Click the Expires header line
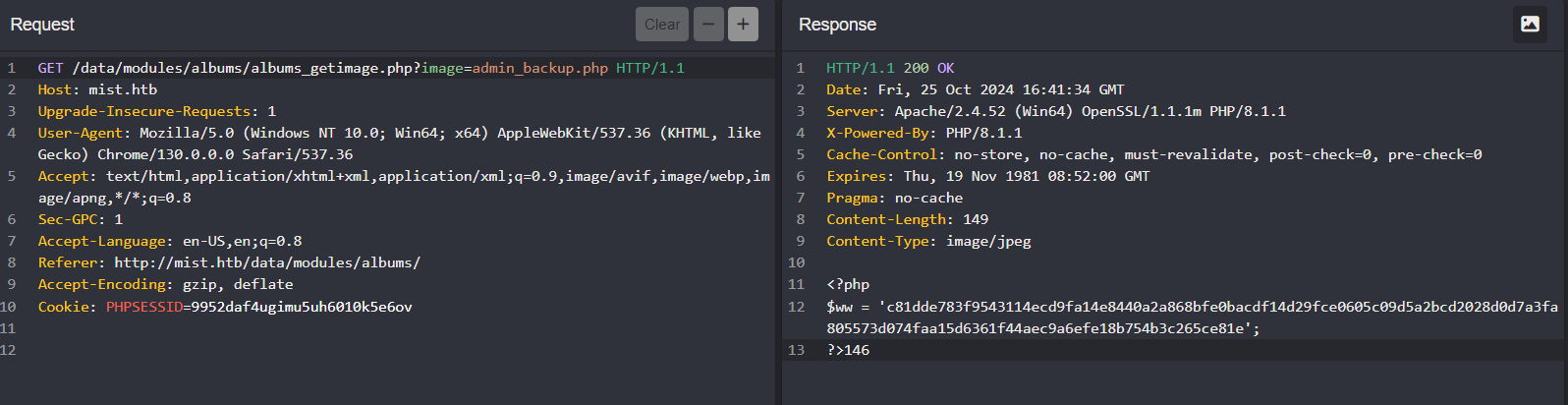 pyautogui.click(x=988, y=176)
